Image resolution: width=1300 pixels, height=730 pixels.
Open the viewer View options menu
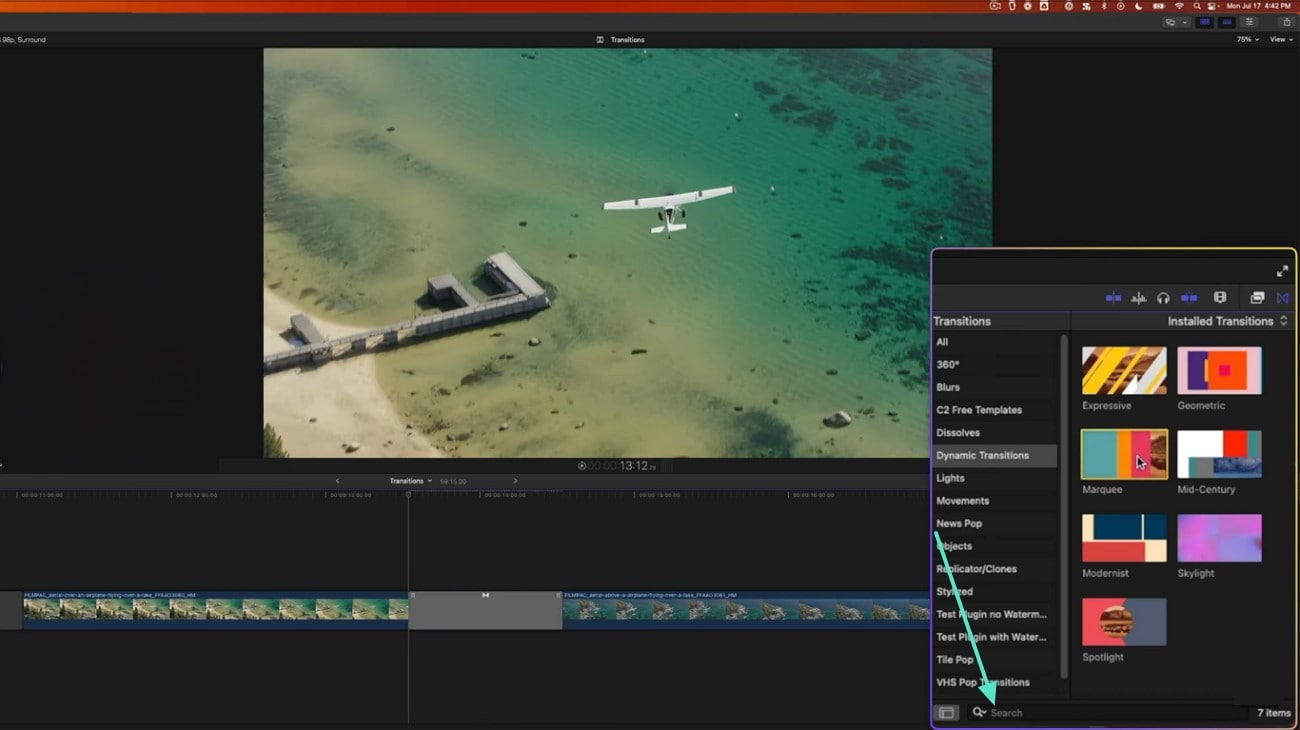point(1280,39)
